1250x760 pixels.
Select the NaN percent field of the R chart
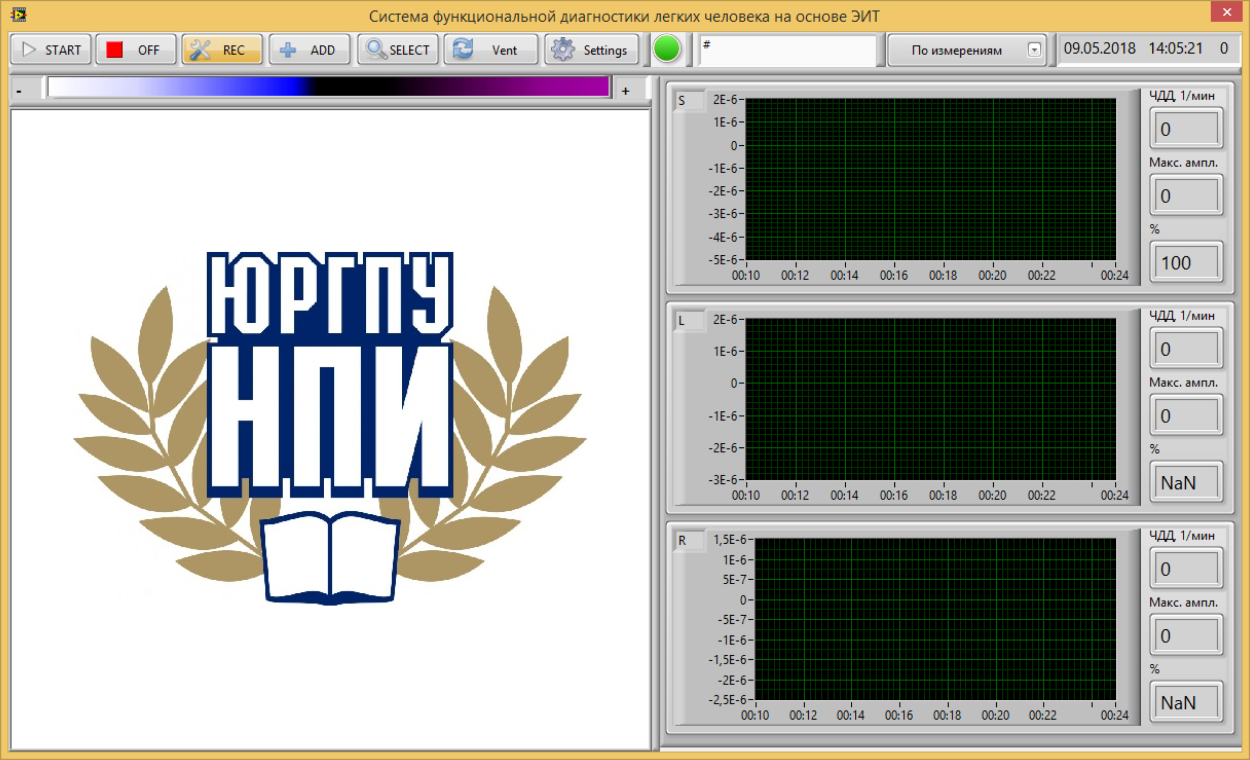click(x=1186, y=702)
